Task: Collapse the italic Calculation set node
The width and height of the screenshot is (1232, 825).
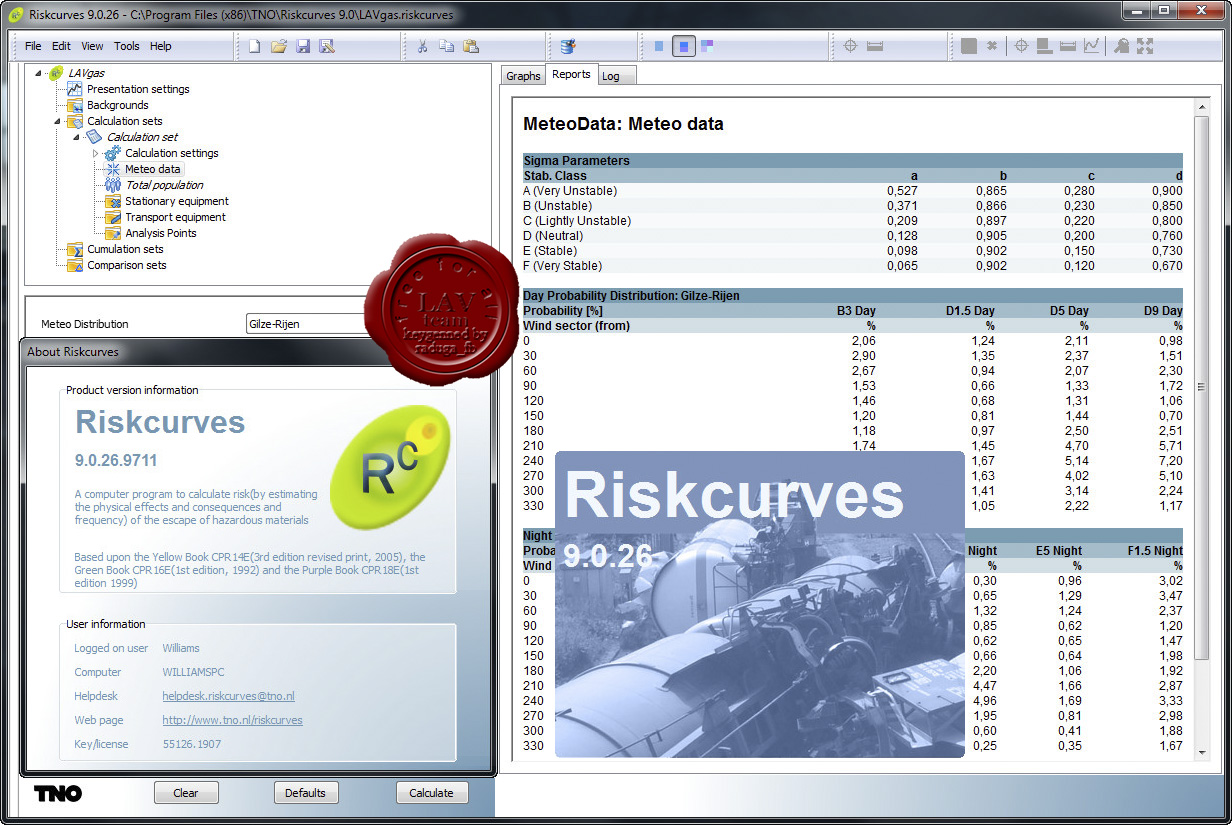Action: pyautogui.click(x=77, y=137)
